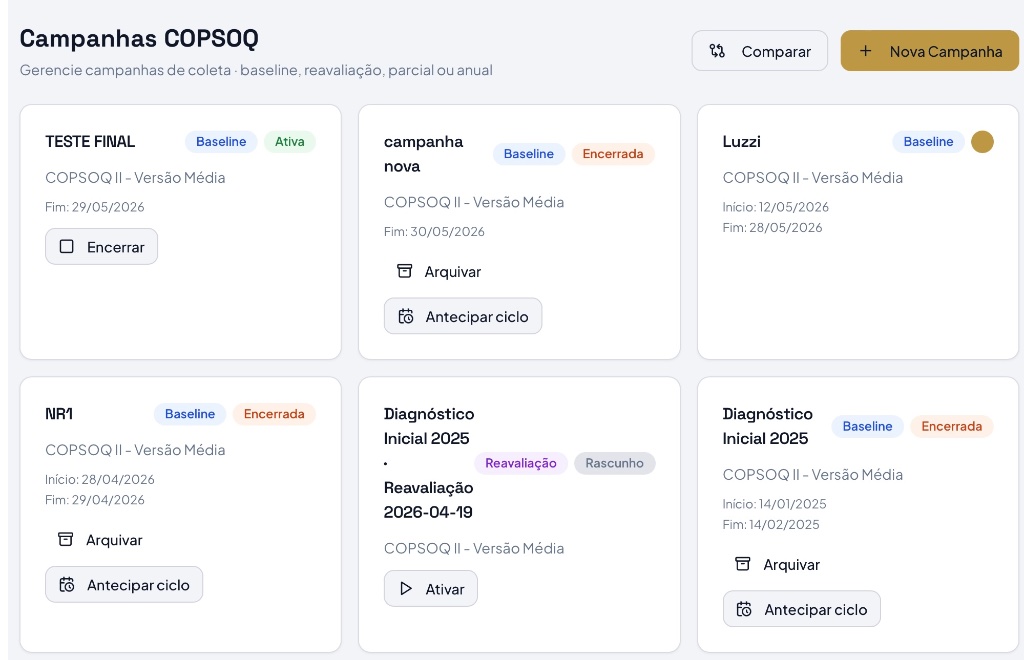Click the stop square icon in Encerrar
Image resolution: width=1024 pixels, height=660 pixels.
pos(67,247)
